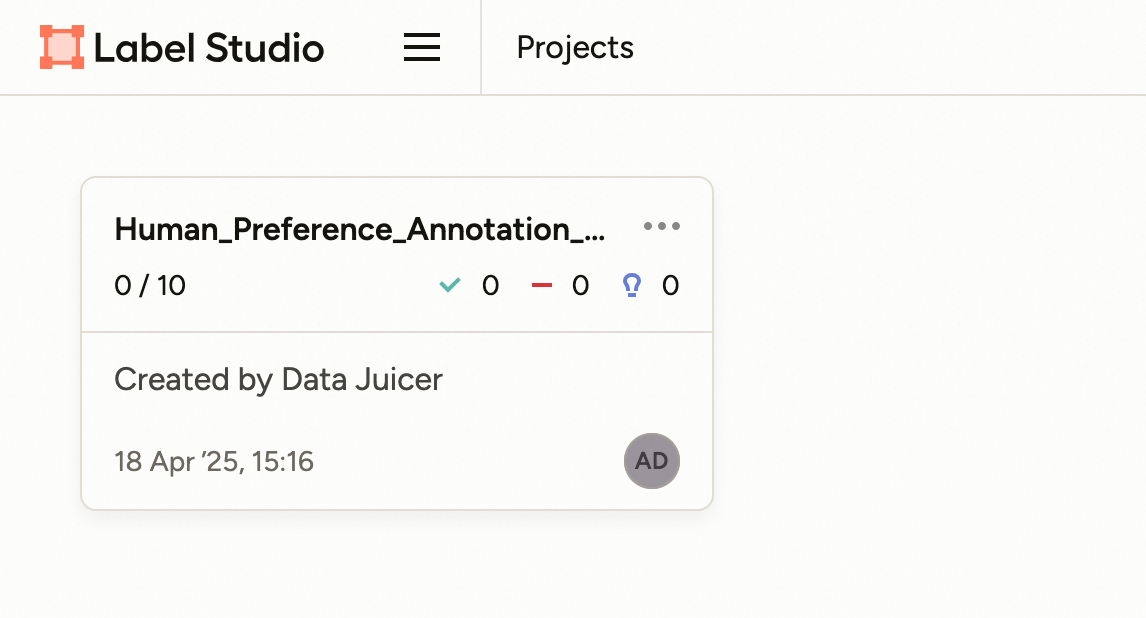Image resolution: width=1146 pixels, height=618 pixels.
Task: Click the count beside the green checkmark
Action: coord(490,286)
